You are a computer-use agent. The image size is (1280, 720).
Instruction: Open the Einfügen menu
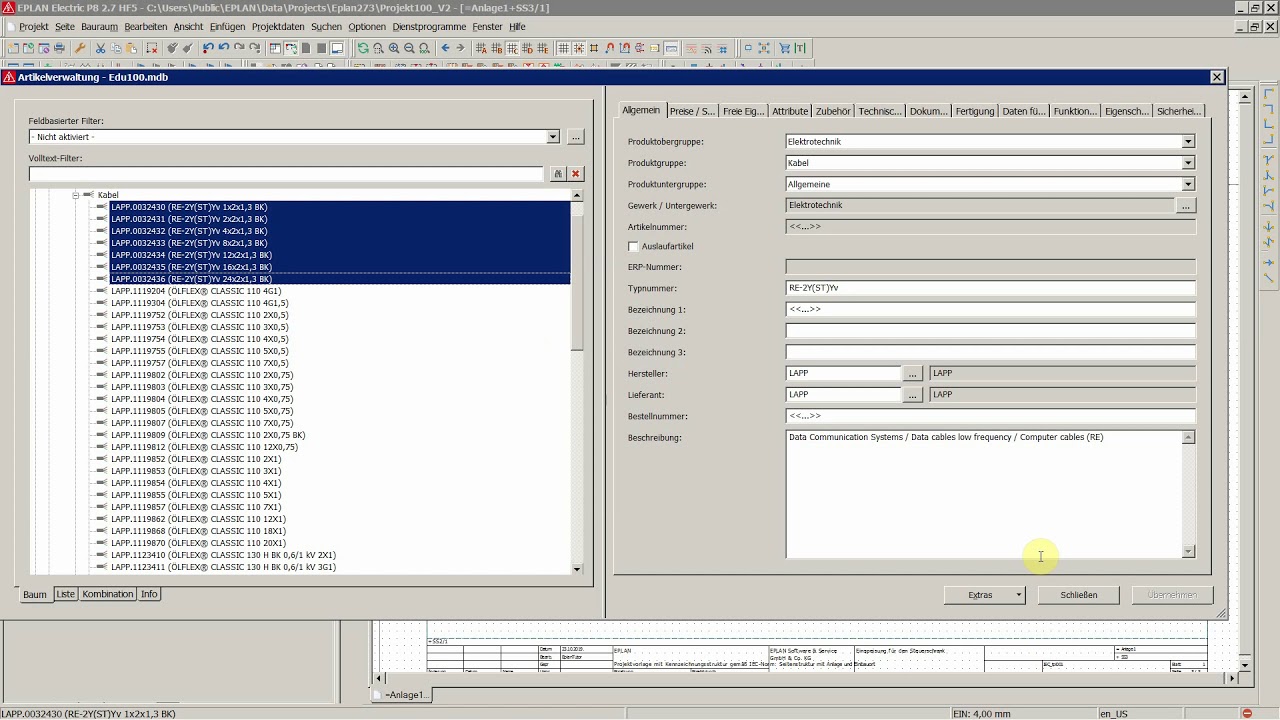[x=227, y=27]
